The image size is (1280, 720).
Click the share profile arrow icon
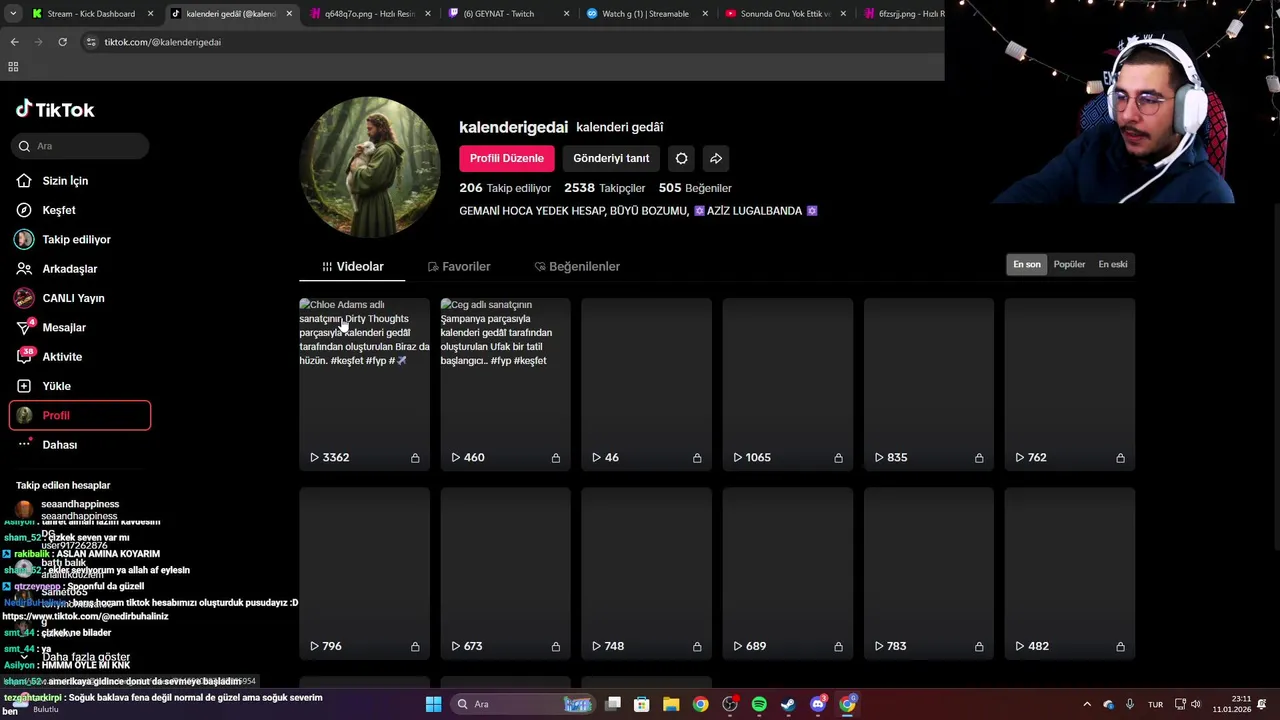point(716,158)
